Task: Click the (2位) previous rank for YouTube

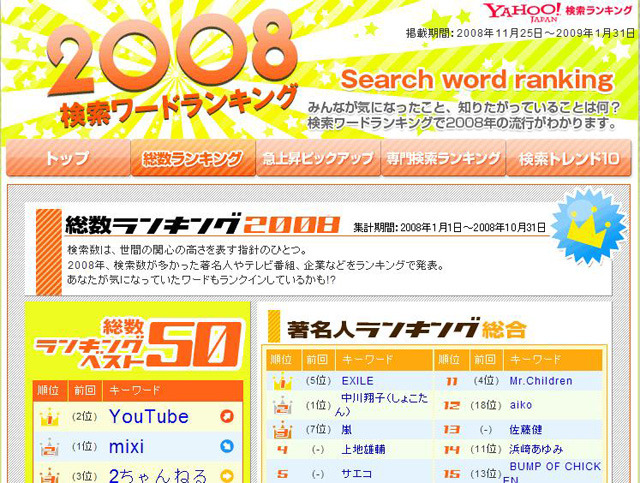Action: [x=84, y=416]
